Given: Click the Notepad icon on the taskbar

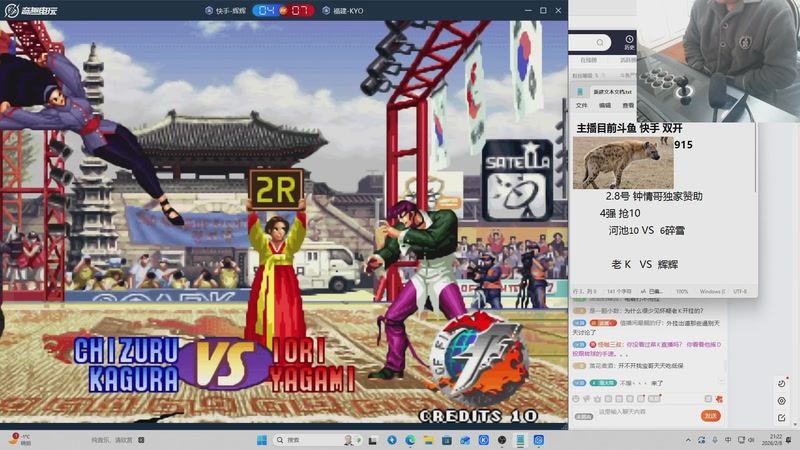Looking at the screenshot, I should 520,440.
